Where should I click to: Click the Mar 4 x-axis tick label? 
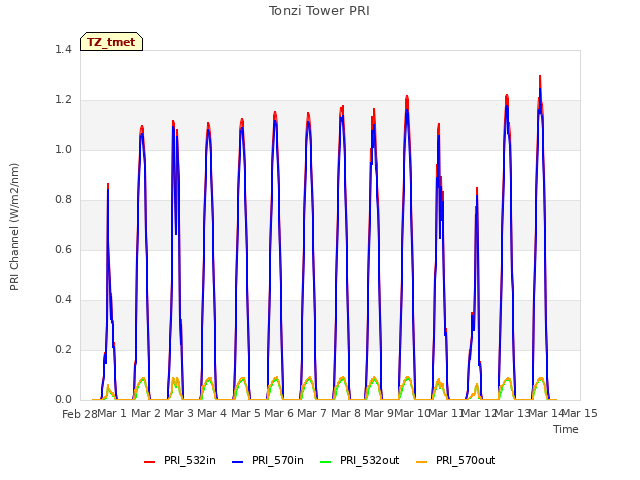(212, 413)
